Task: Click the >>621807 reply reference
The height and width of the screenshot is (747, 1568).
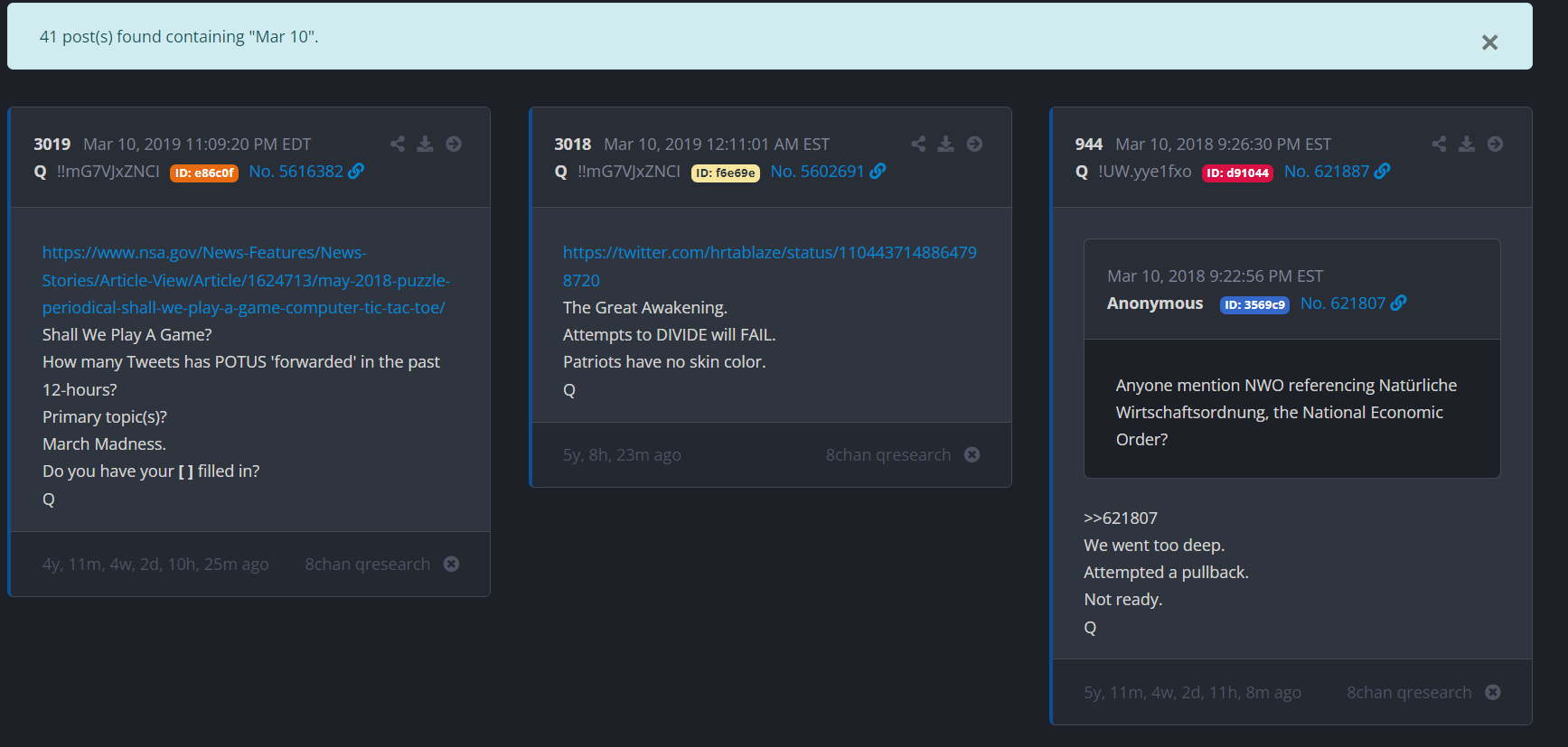Action: [1121, 518]
